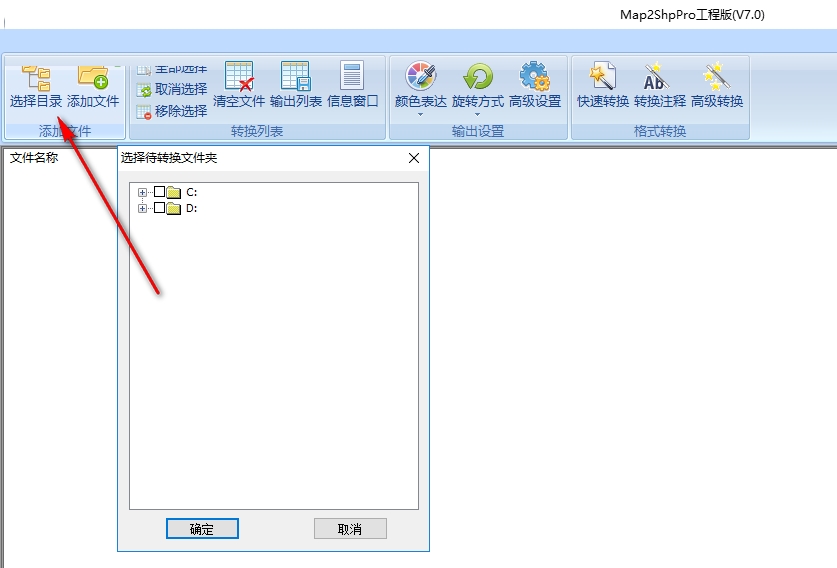This screenshot has height=568, width=837.
Task: Close the 选择待转换文件夹 dialog
Action: tap(414, 158)
